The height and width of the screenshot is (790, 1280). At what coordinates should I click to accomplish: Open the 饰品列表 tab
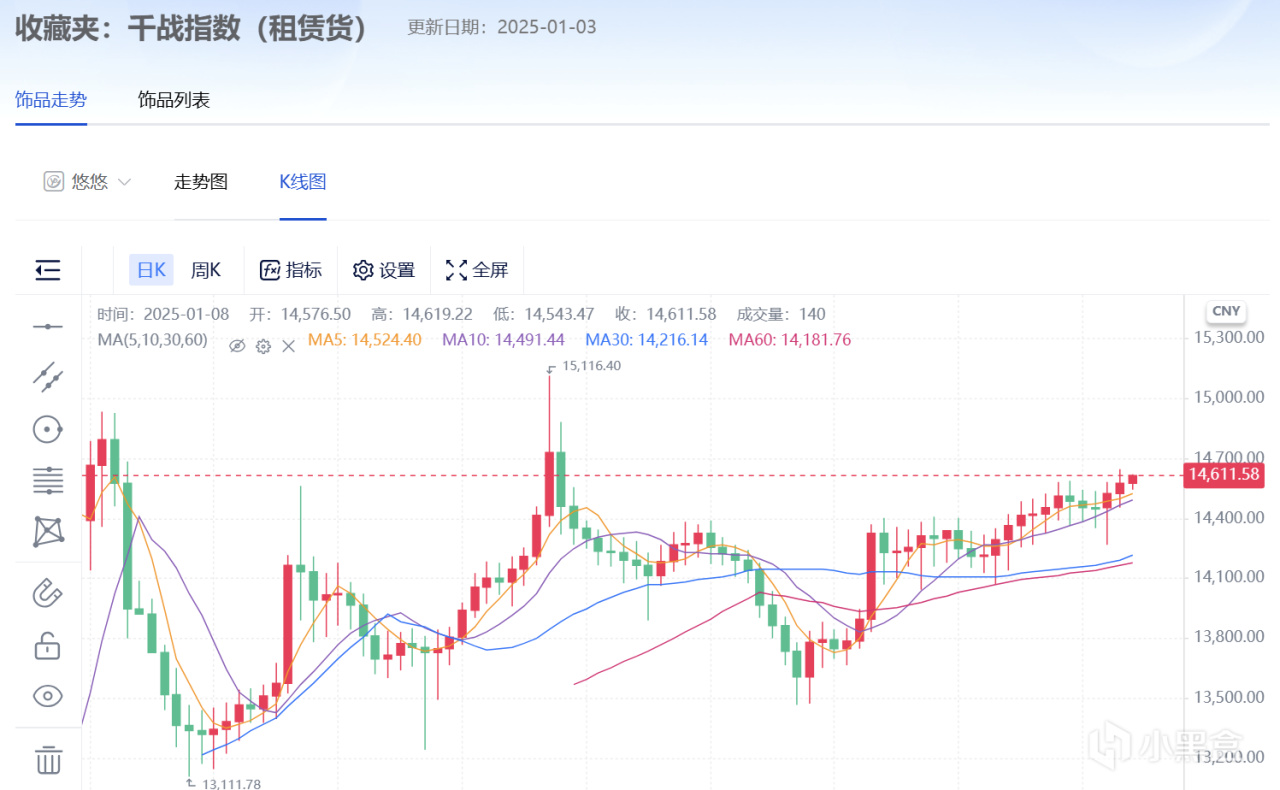174,100
